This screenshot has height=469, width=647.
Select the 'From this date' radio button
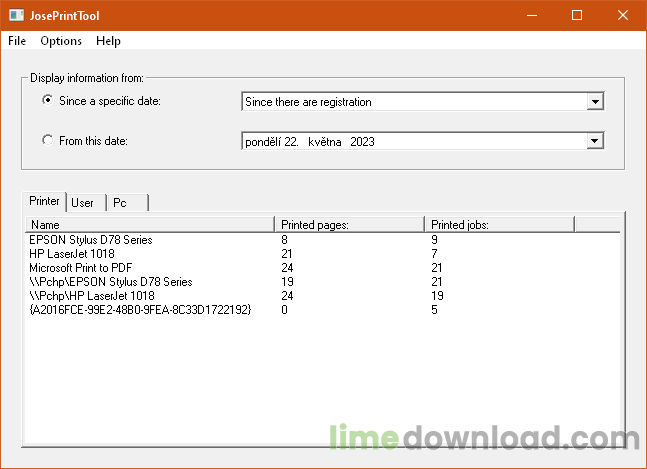click(x=48, y=141)
